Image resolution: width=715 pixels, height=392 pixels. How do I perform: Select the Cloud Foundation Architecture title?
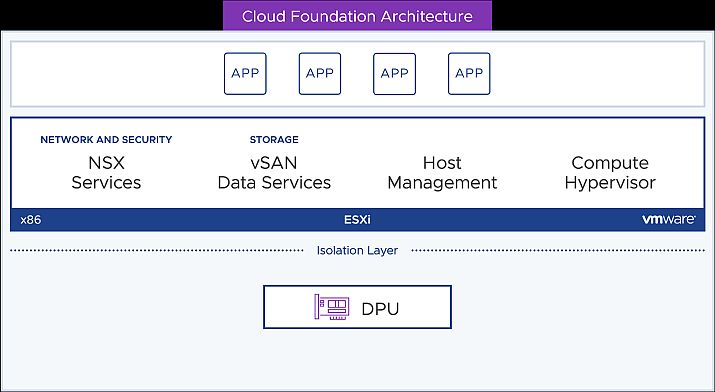coord(357,16)
